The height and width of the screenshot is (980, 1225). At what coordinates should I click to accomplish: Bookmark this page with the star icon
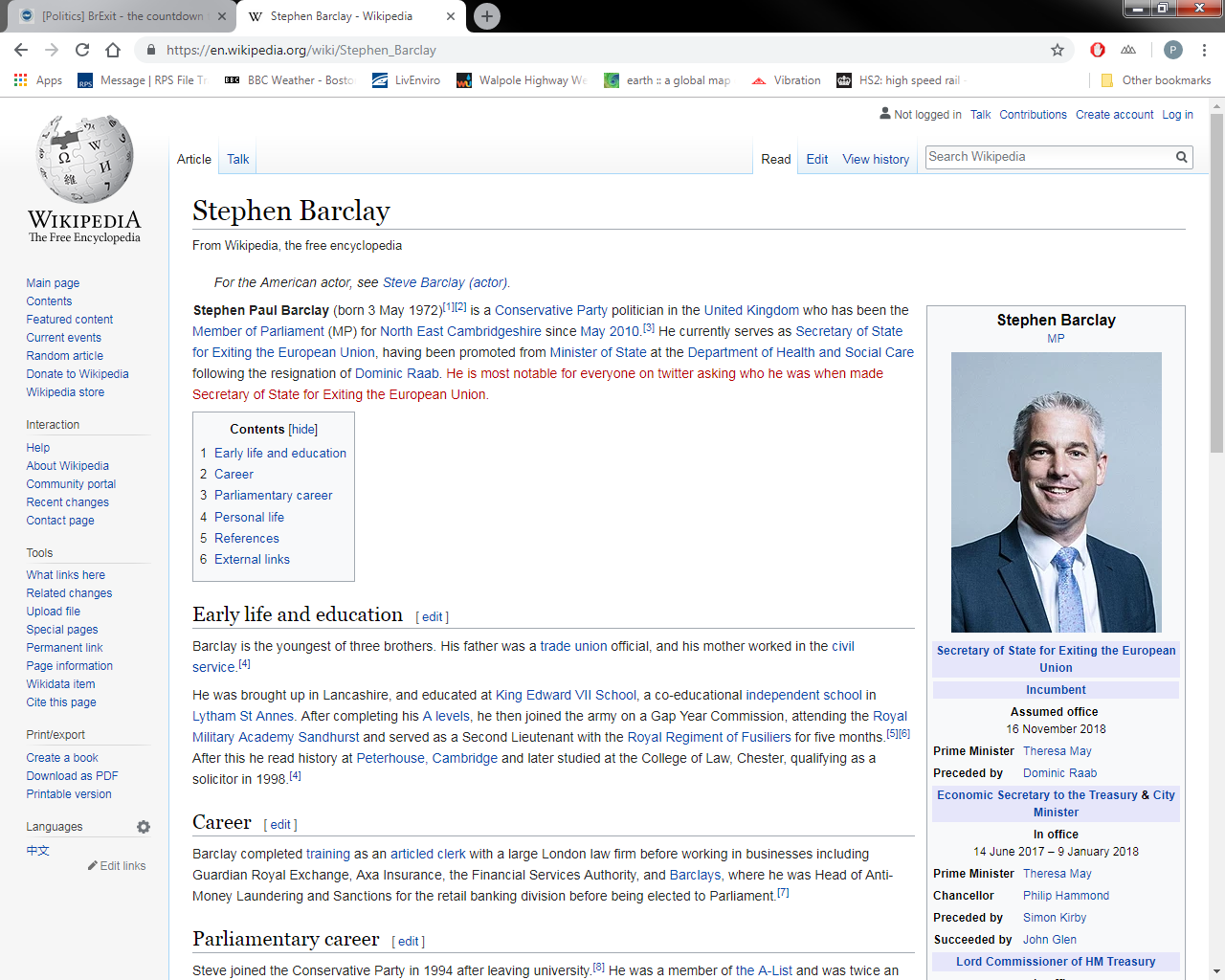tap(1058, 50)
